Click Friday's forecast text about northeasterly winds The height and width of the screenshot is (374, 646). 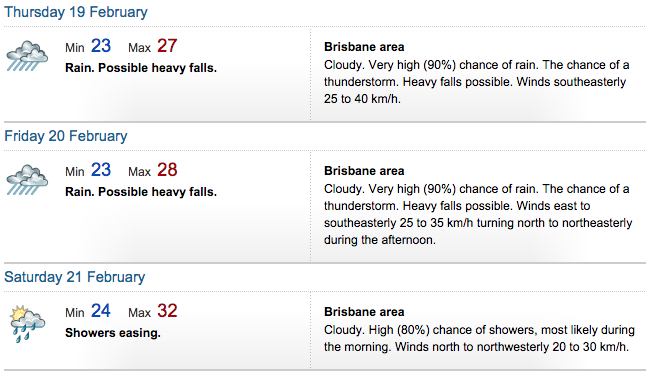478,214
